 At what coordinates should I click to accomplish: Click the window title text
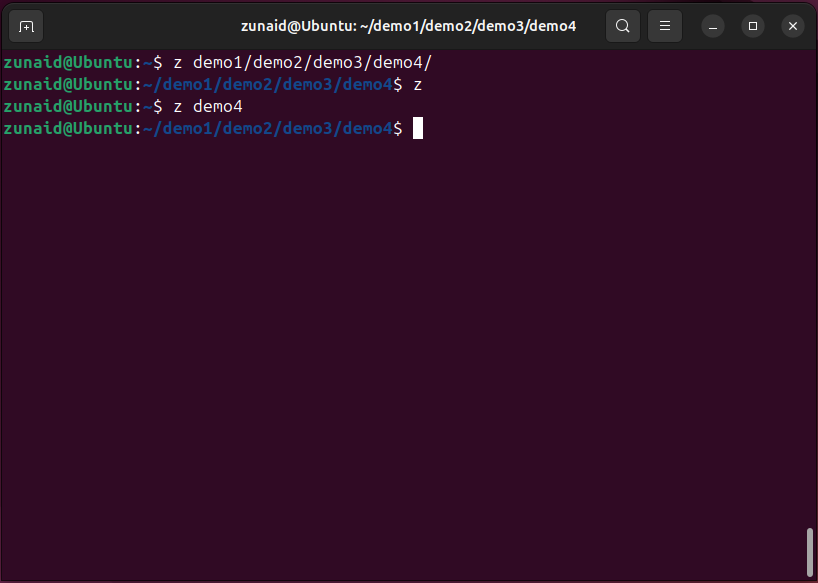pyautogui.click(x=408, y=26)
